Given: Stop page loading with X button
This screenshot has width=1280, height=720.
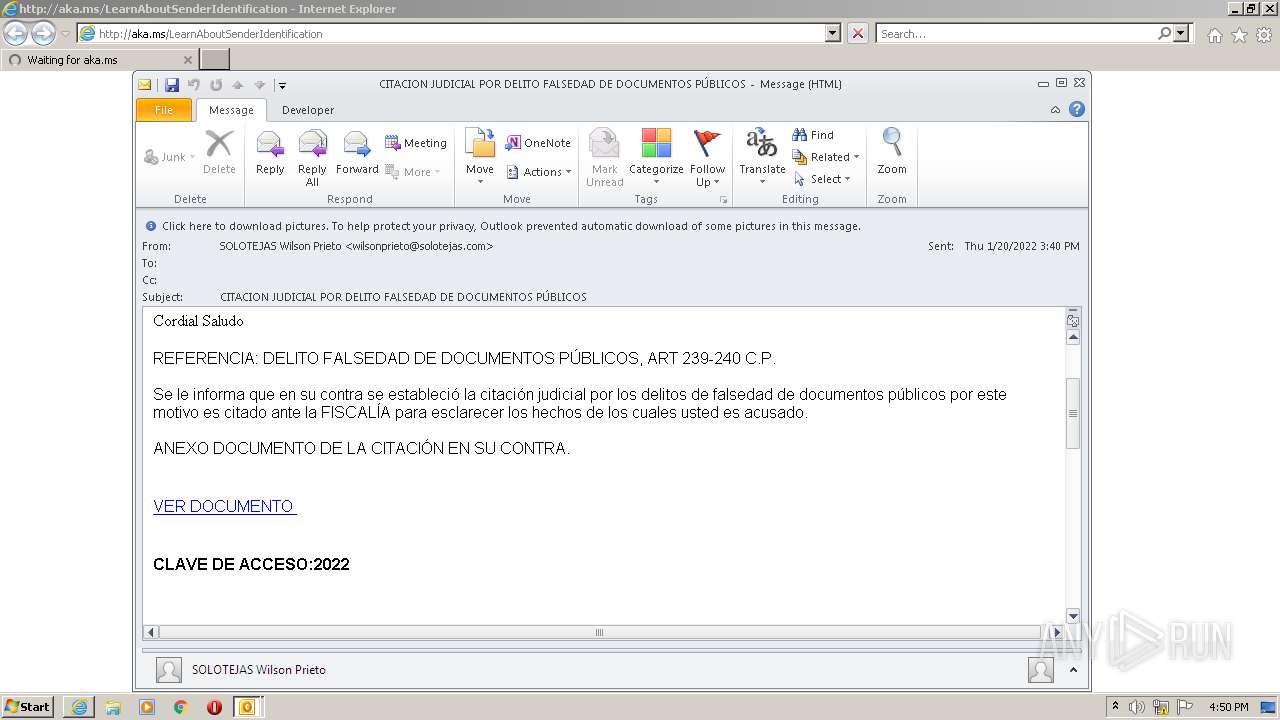Looking at the screenshot, I should [x=858, y=33].
